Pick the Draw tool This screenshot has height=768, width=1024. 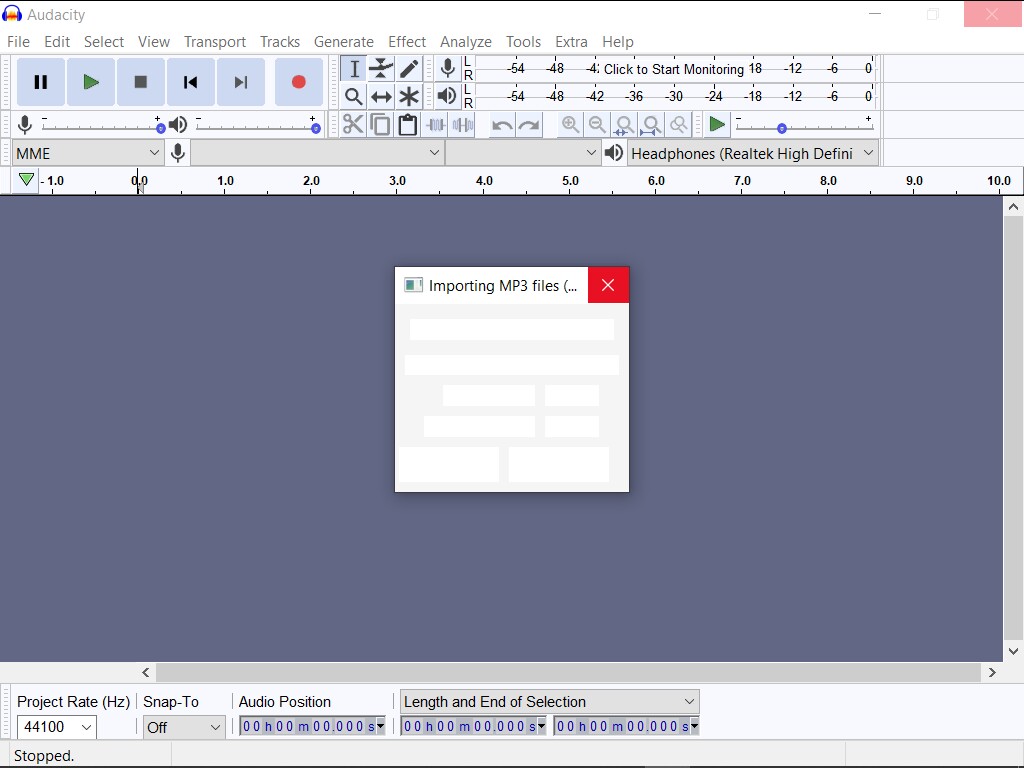409,68
